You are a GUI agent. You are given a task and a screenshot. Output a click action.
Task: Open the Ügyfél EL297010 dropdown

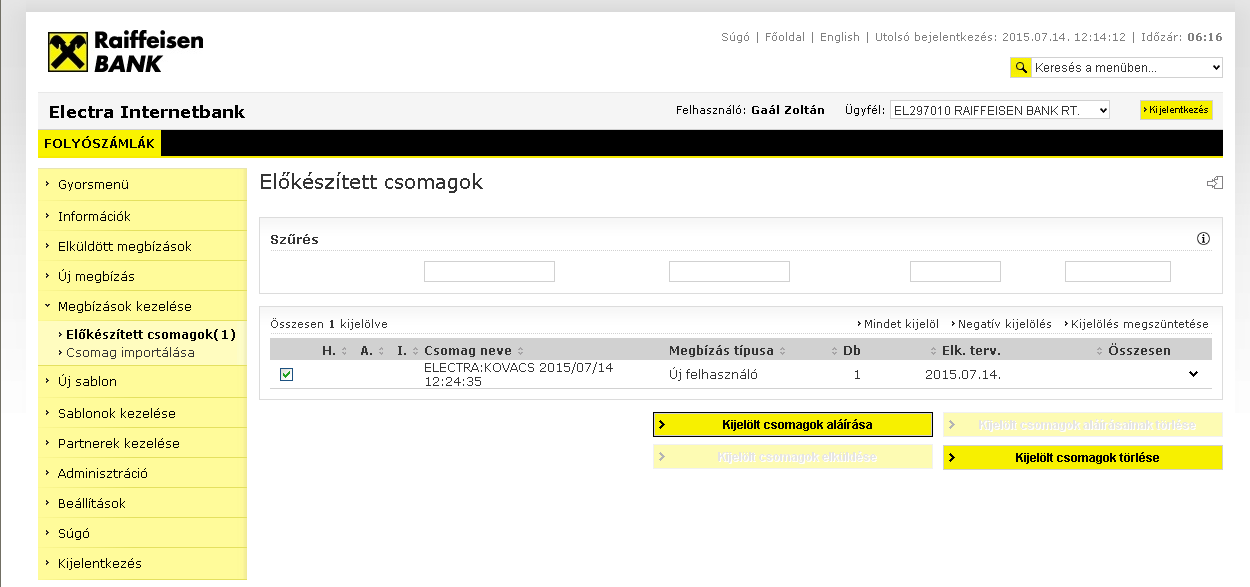coord(1000,110)
